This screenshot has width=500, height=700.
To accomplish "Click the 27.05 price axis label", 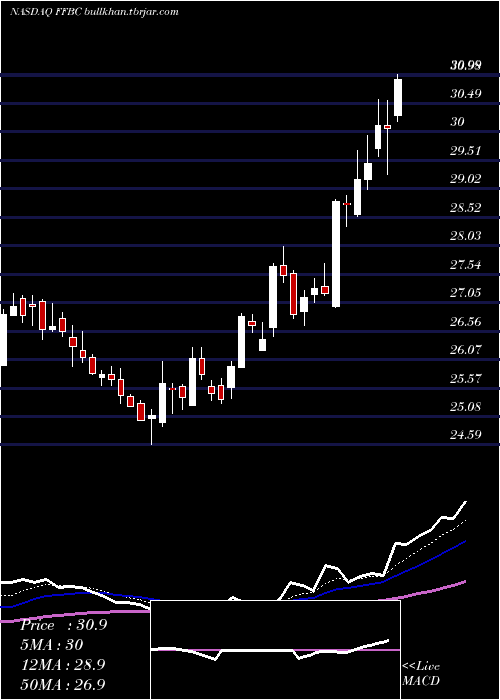I will click(466, 293).
